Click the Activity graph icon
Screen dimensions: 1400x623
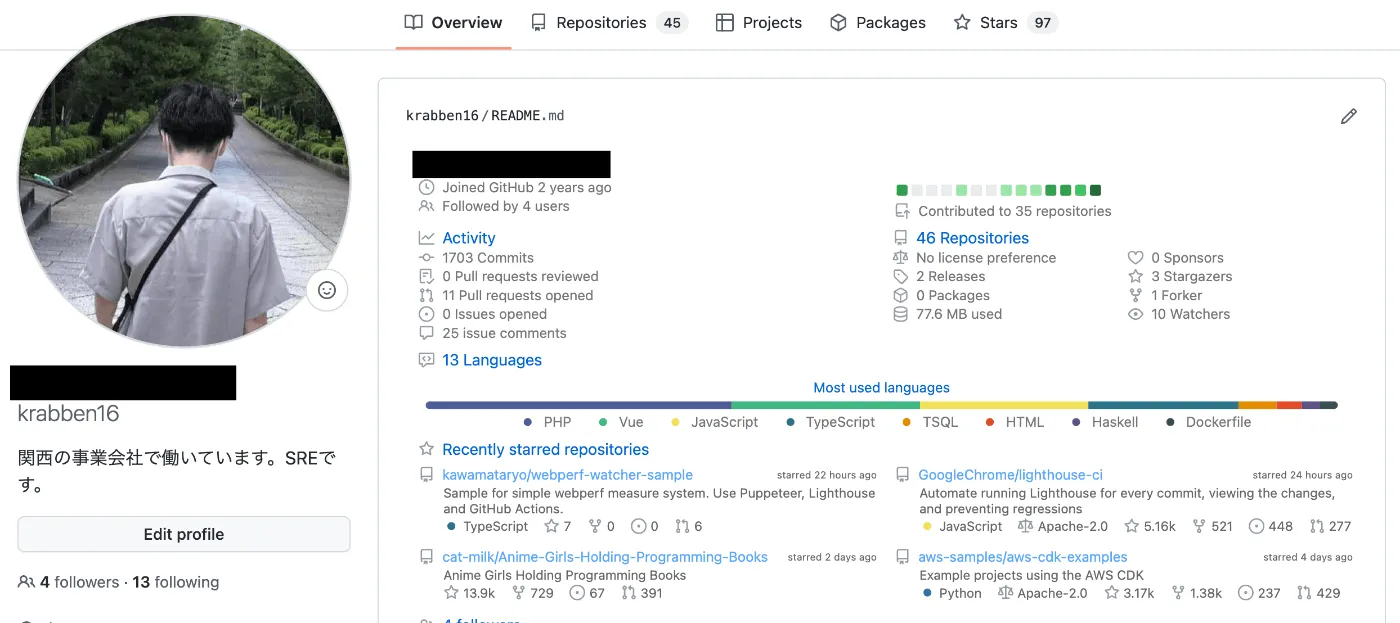tap(426, 238)
